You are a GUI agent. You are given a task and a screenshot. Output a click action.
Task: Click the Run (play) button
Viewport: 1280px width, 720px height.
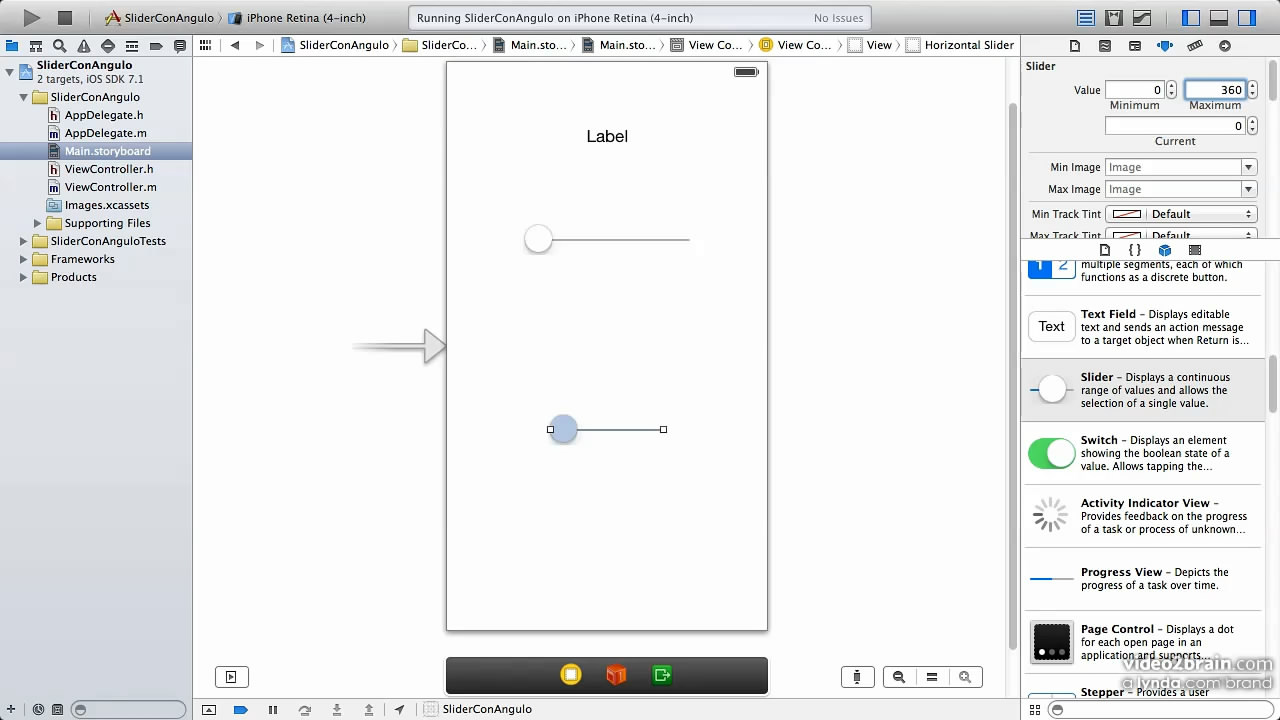[x=32, y=18]
